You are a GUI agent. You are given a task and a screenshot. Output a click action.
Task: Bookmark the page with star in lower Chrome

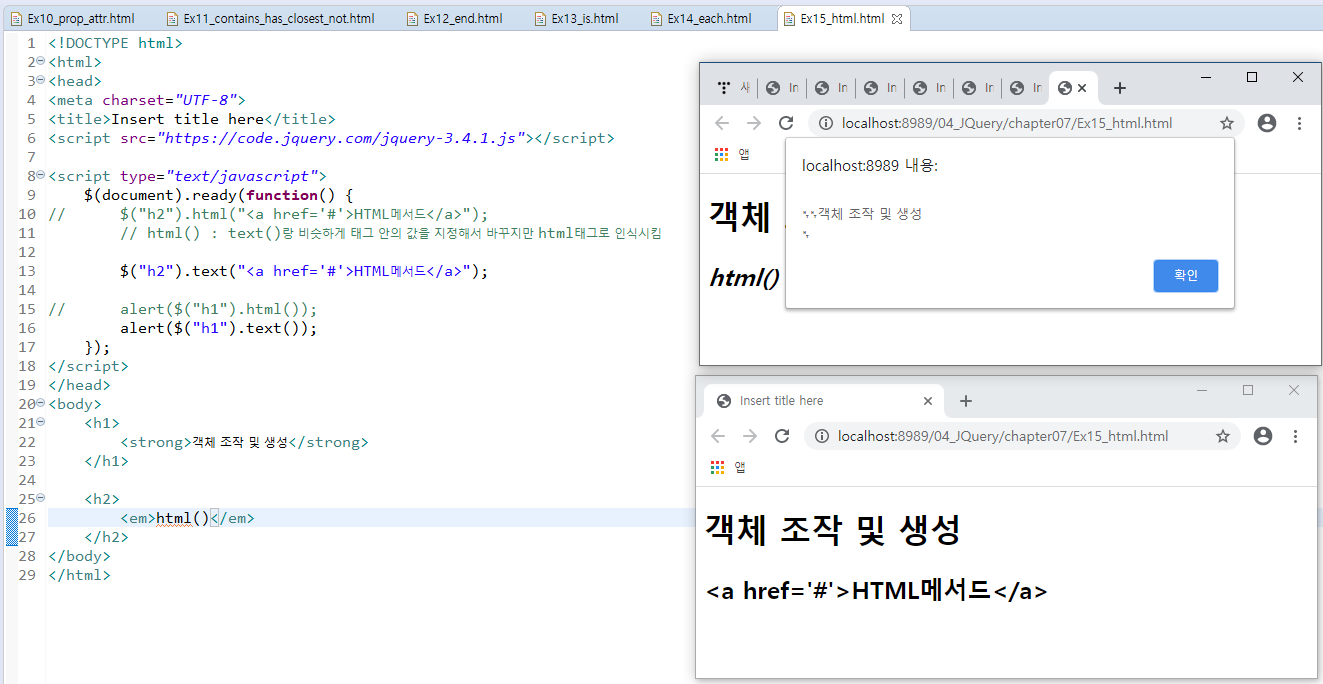pyautogui.click(x=1222, y=436)
